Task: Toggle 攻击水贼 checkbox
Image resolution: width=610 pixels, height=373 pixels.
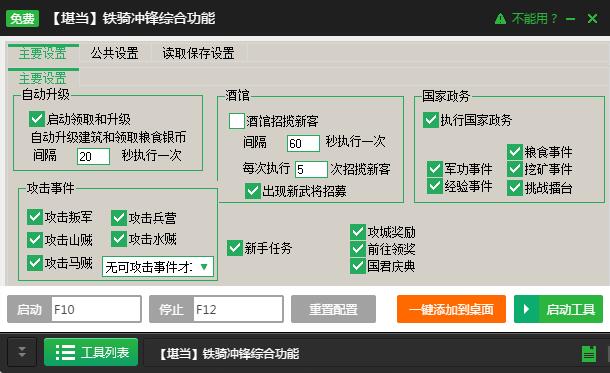Action: pyautogui.click(x=119, y=239)
